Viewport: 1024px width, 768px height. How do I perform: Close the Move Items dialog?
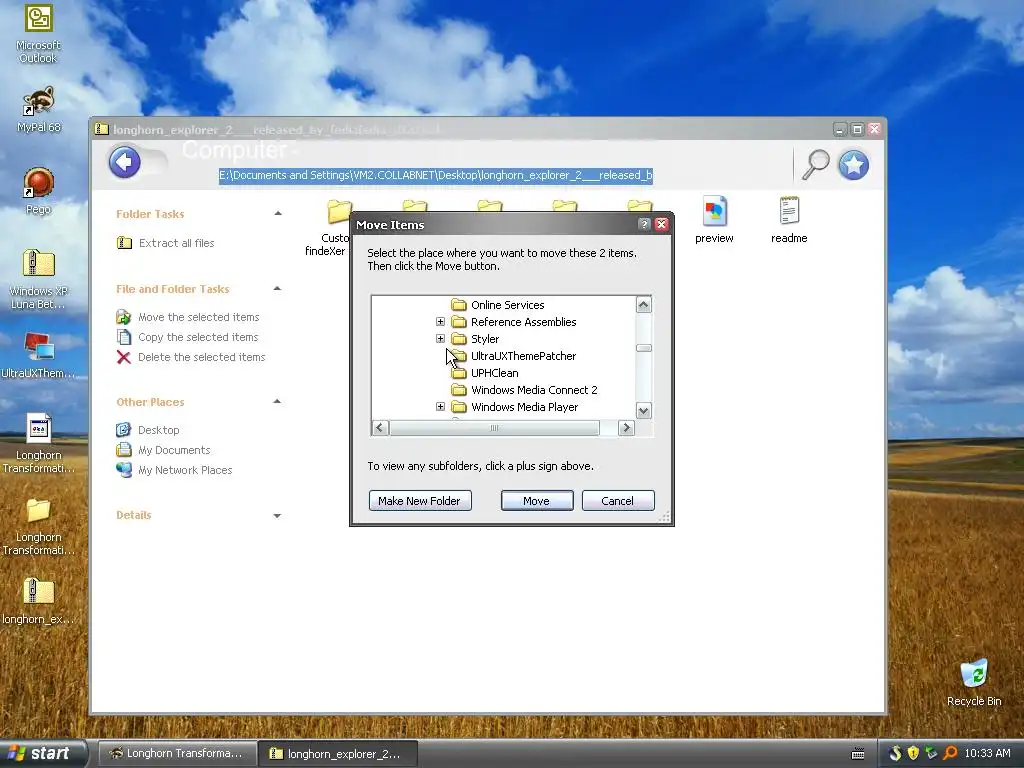pyautogui.click(x=662, y=225)
